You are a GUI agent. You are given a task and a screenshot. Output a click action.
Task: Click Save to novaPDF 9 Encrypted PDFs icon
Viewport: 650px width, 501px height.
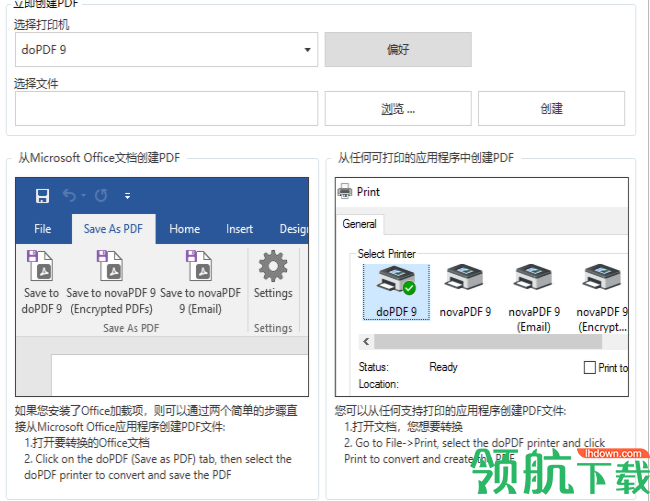pyautogui.click(x=110, y=266)
